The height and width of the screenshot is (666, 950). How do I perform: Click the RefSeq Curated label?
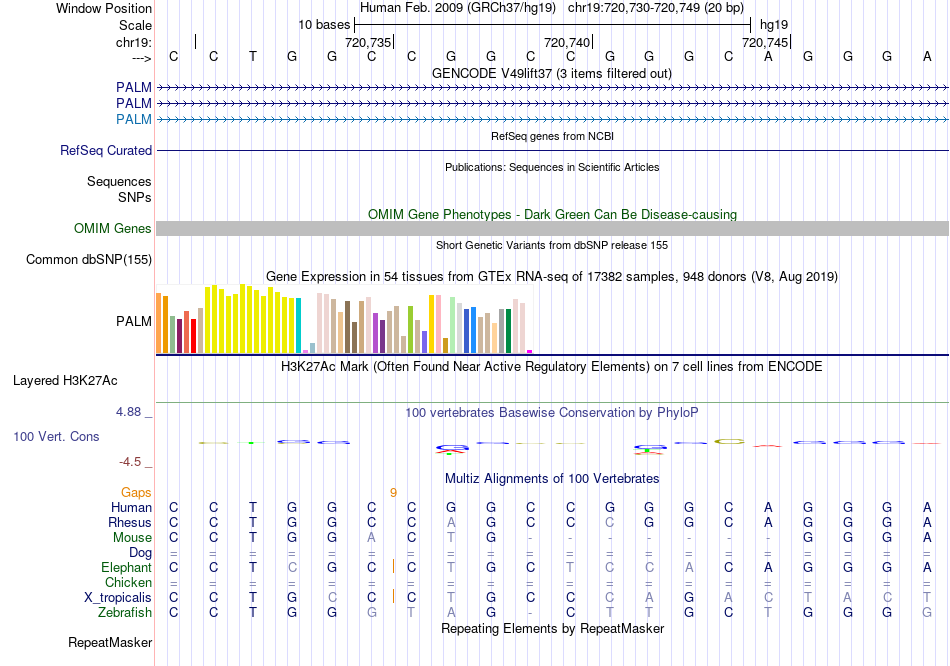click(x=106, y=150)
